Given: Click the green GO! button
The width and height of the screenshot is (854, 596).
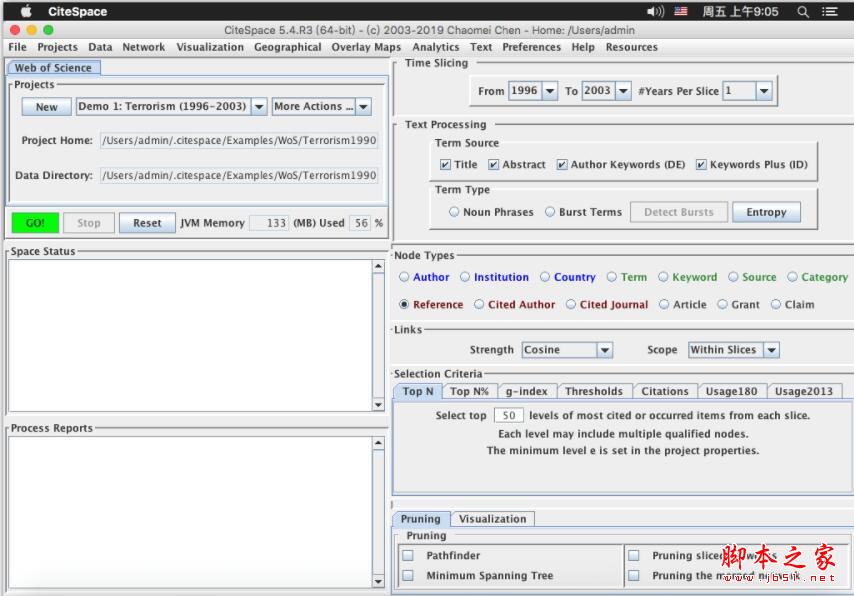Looking at the screenshot, I should 35,223.
